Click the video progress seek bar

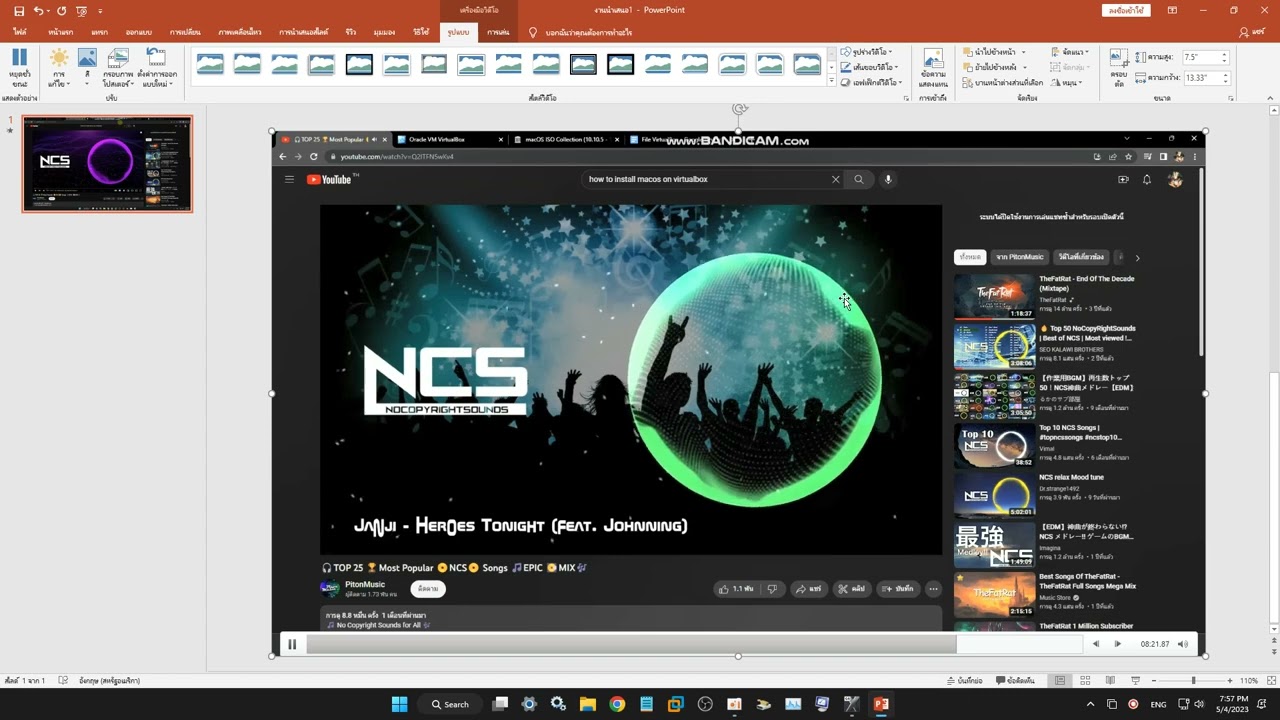click(694, 645)
